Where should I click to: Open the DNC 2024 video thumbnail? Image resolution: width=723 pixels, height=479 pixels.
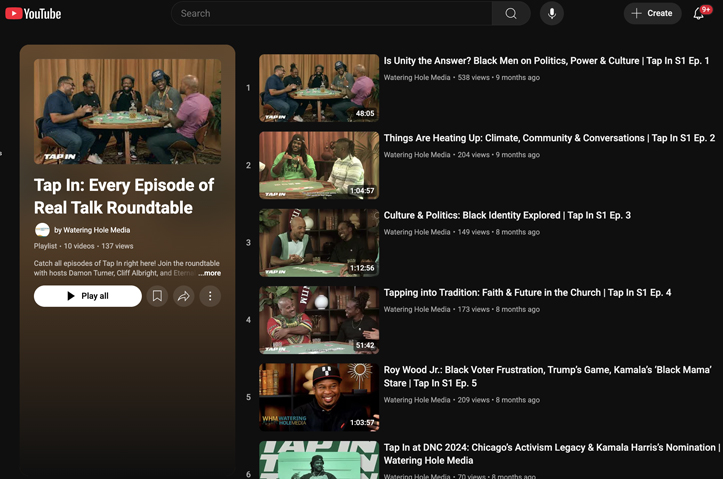point(319,460)
